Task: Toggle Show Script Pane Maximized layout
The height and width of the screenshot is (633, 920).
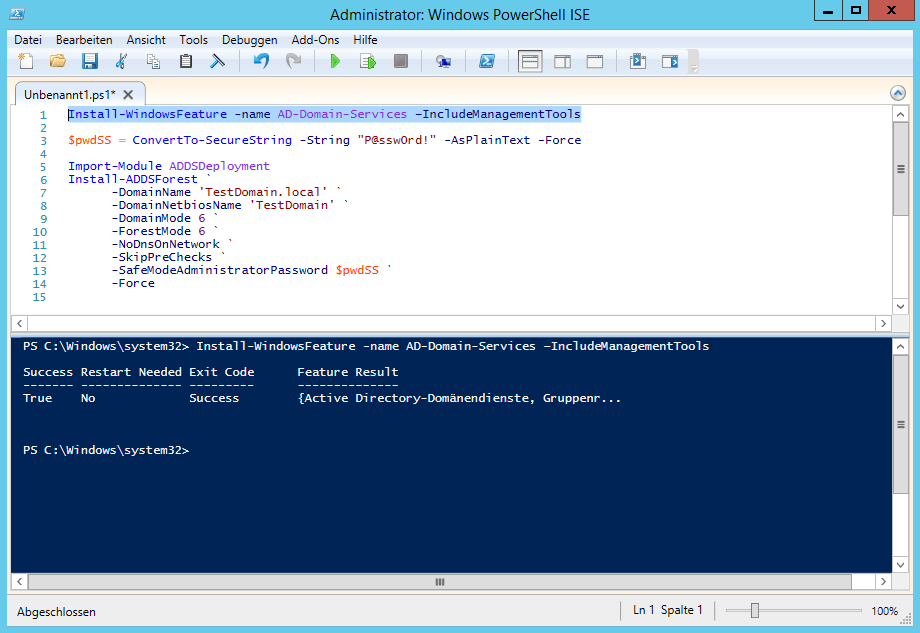Action: (x=594, y=62)
